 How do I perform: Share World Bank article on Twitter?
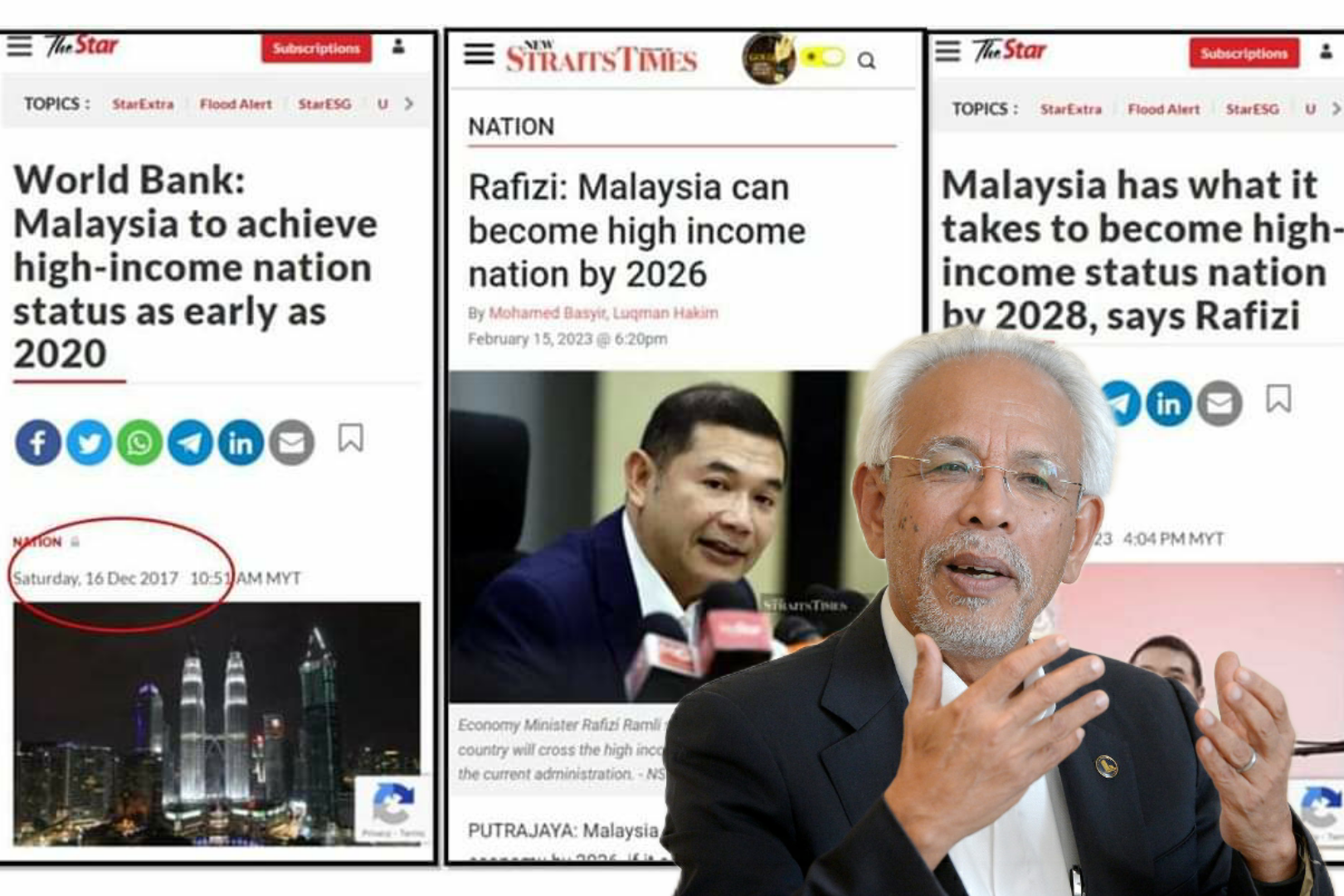89,442
